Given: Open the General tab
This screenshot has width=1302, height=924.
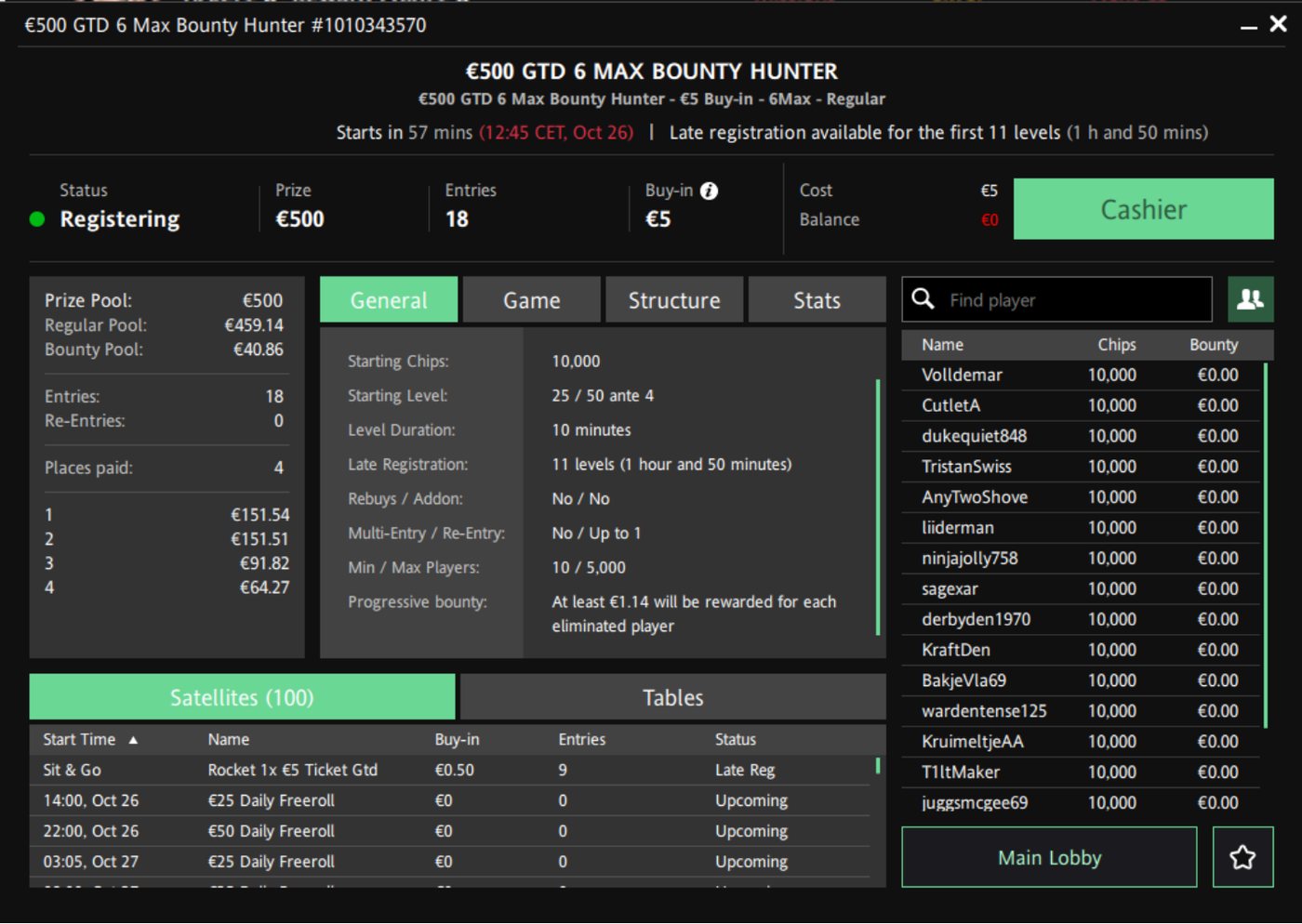Looking at the screenshot, I should tap(389, 299).
